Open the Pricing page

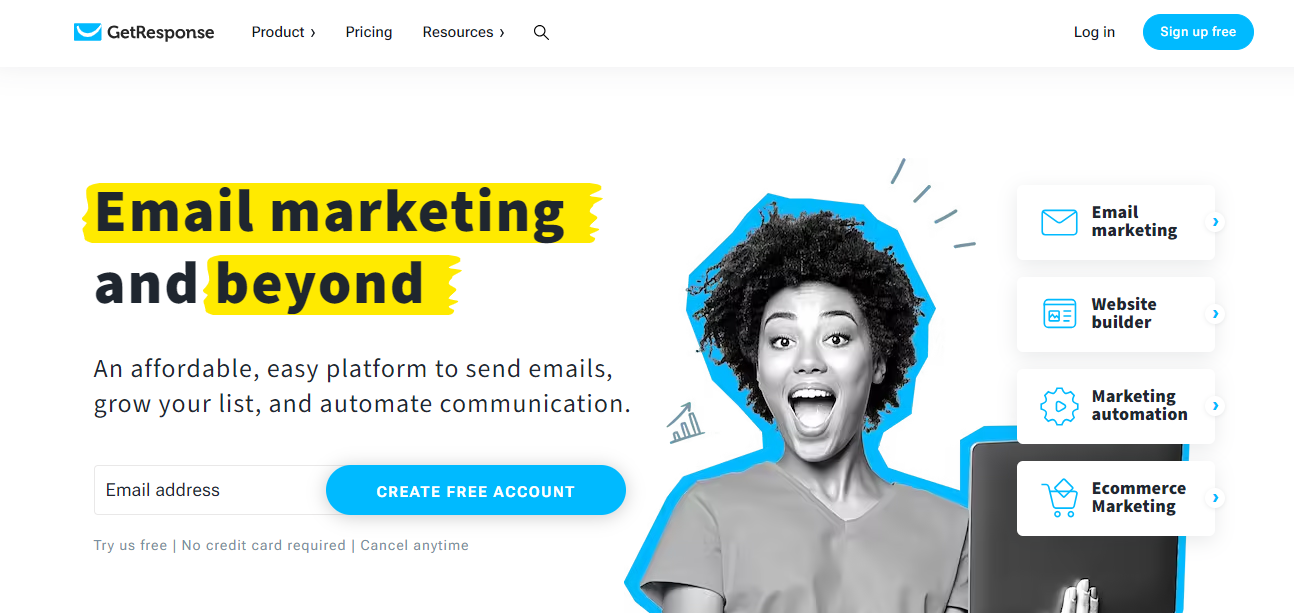369,32
